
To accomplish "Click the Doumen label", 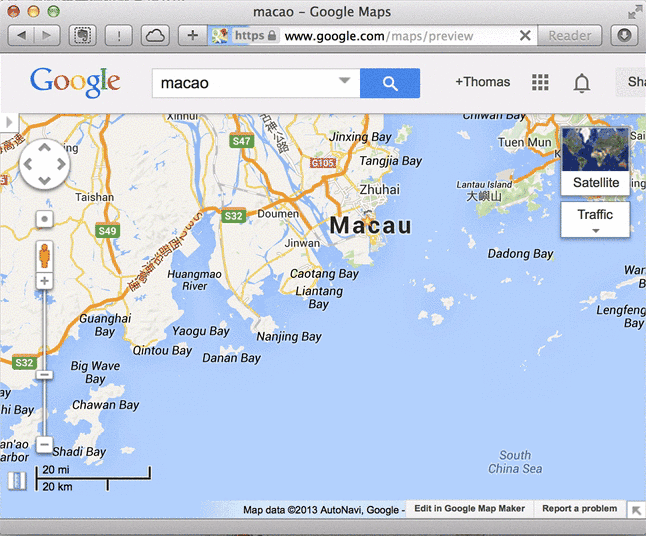I will click(x=278, y=214).
